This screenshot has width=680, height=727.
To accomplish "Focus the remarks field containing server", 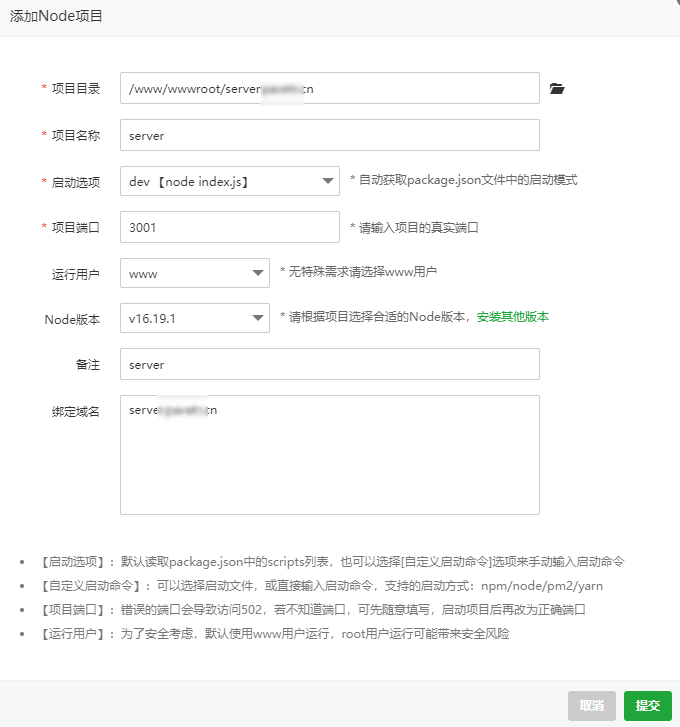I will [x=330, y=364].
